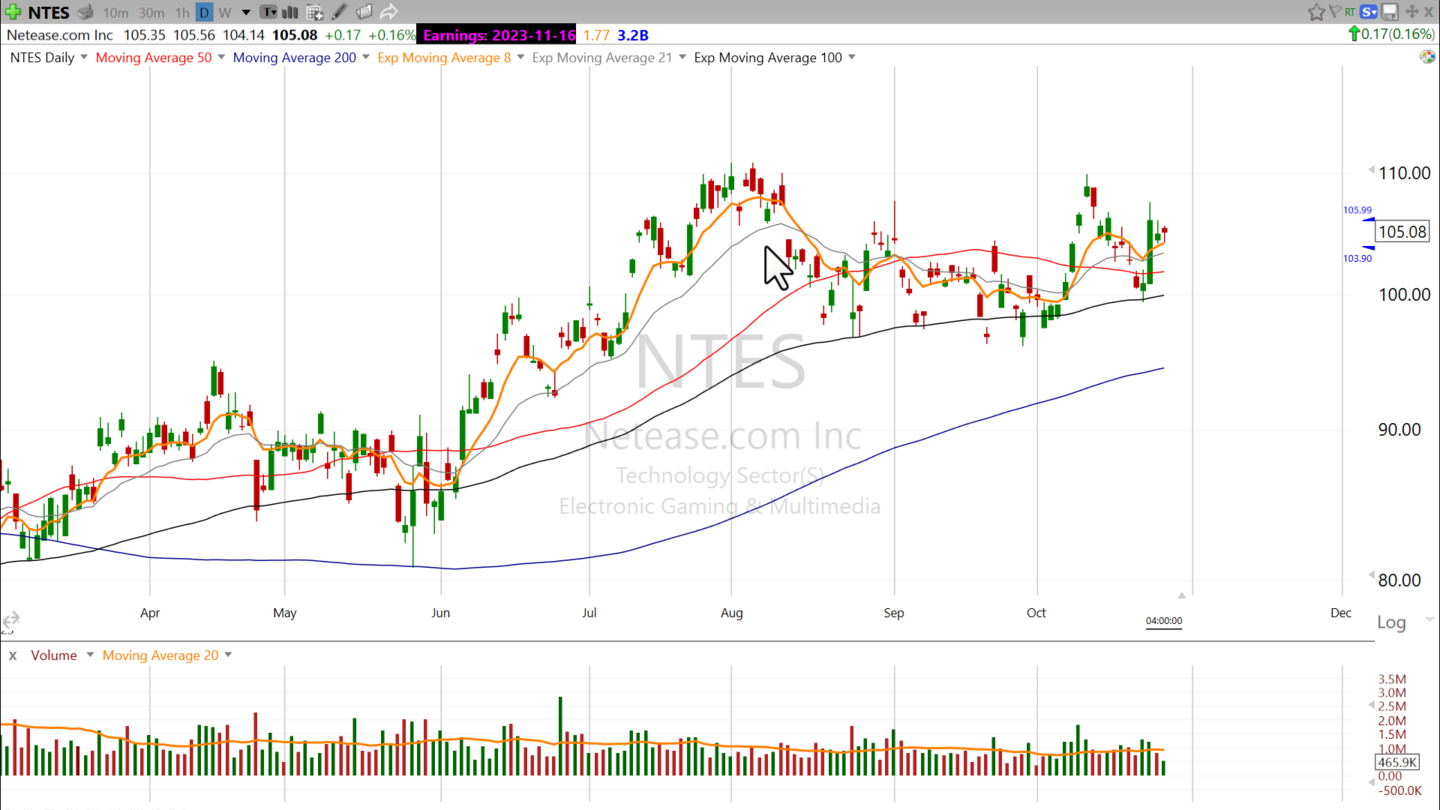This screenshot has height=810, width=1440.
Task: Click the 110.00 price axis label
Action: pyautogui.click(x=1404, y=173)
